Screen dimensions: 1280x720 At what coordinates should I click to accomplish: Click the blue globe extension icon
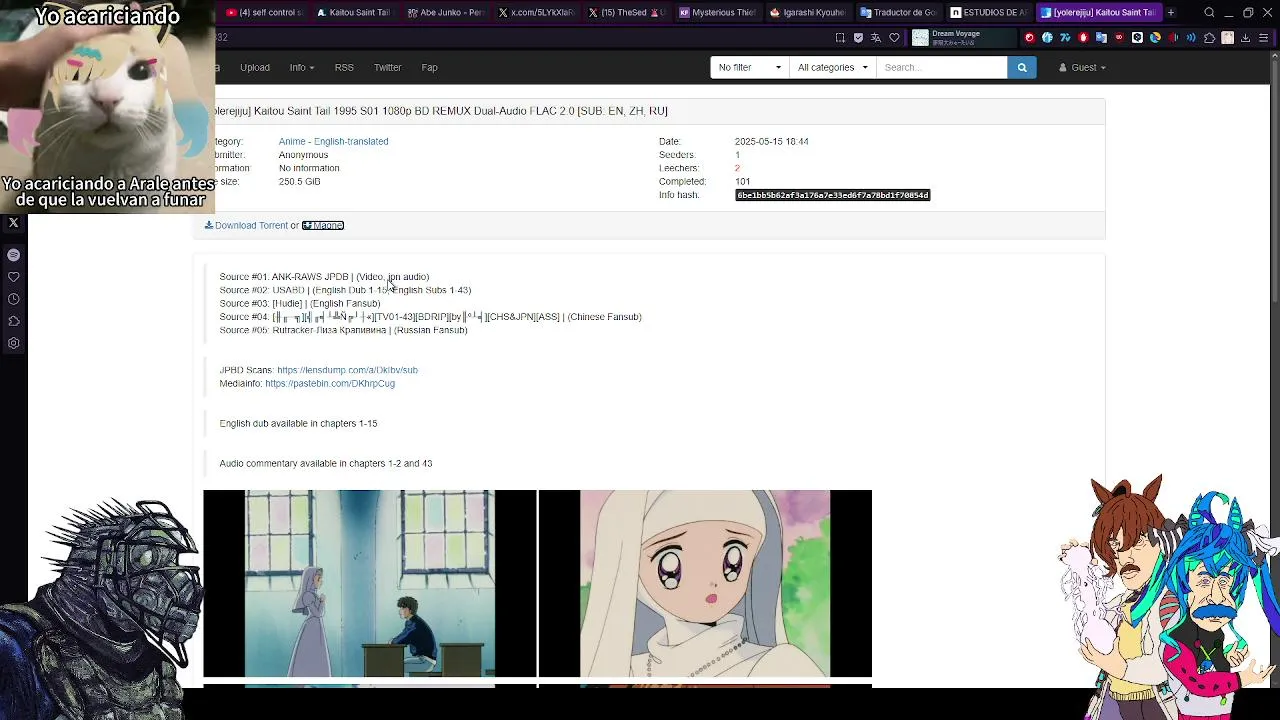coord(1047,38)
